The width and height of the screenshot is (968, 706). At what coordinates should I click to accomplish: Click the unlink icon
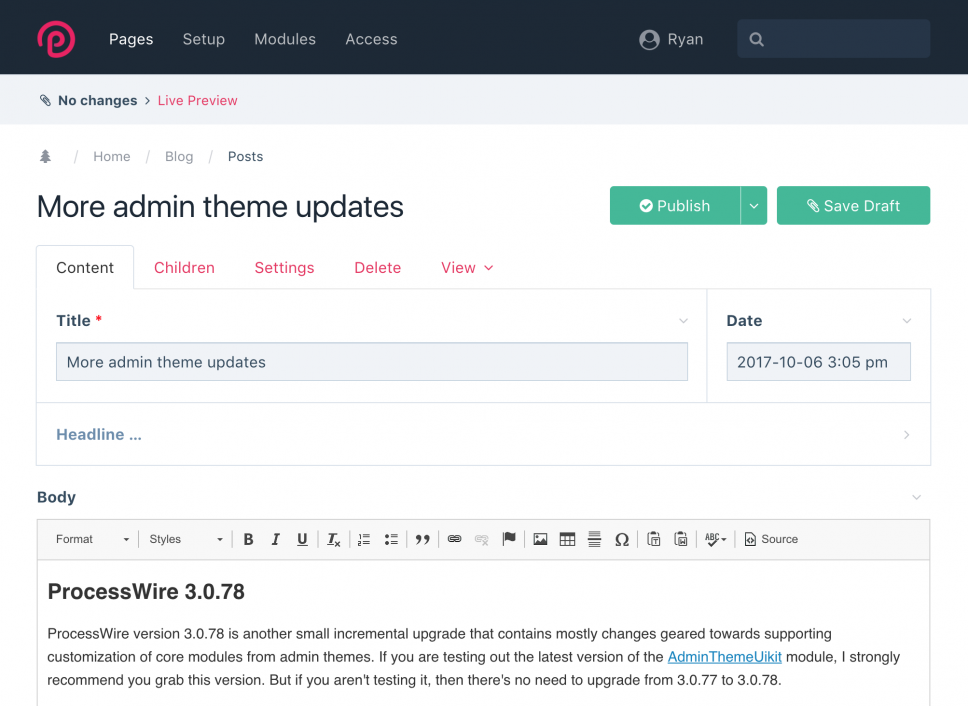(482, 539)
